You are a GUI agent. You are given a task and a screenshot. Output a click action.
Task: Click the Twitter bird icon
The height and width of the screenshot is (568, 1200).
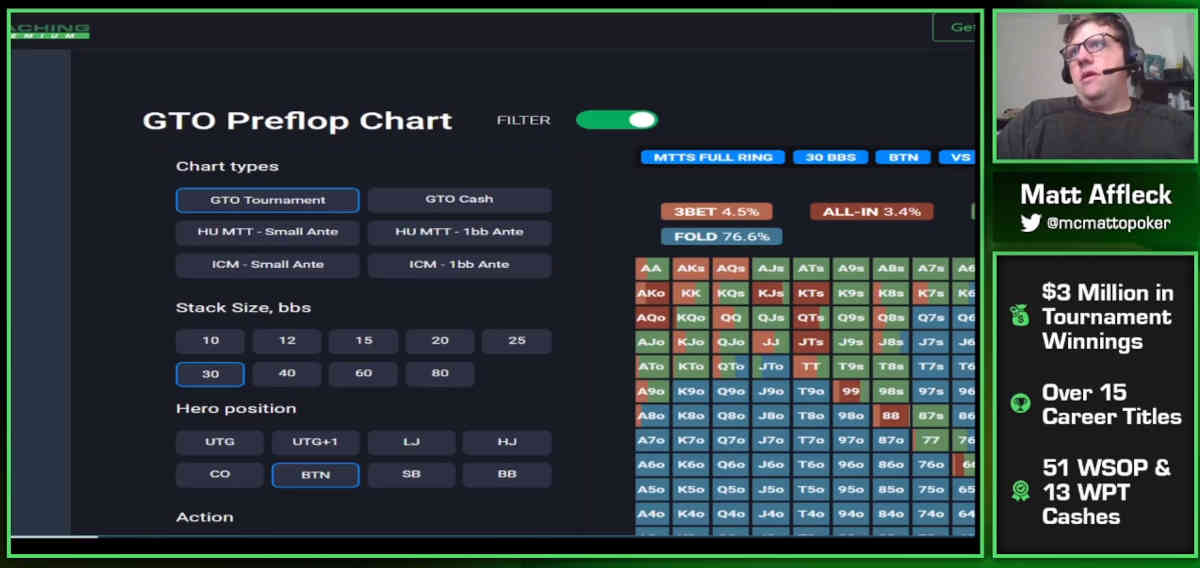click(1031, 223)
